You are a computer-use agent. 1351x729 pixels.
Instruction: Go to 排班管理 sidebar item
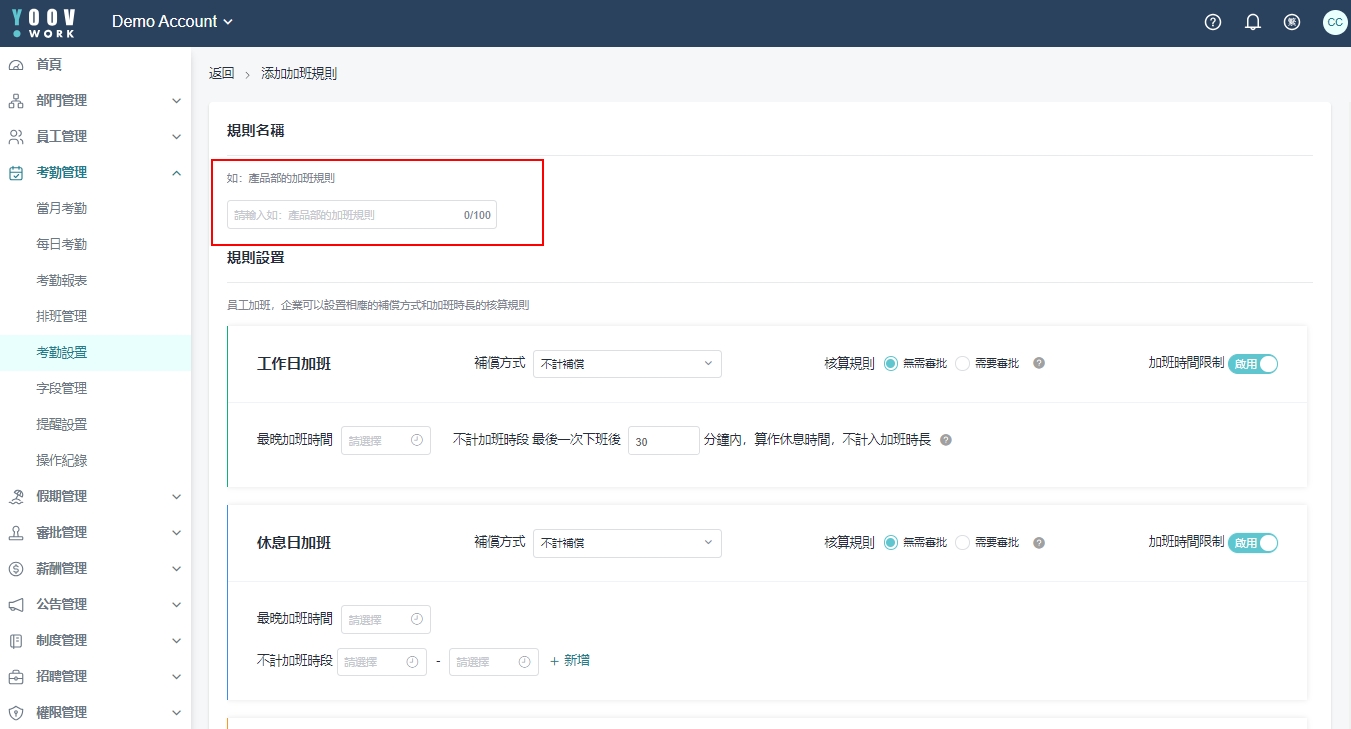(61, 316)
